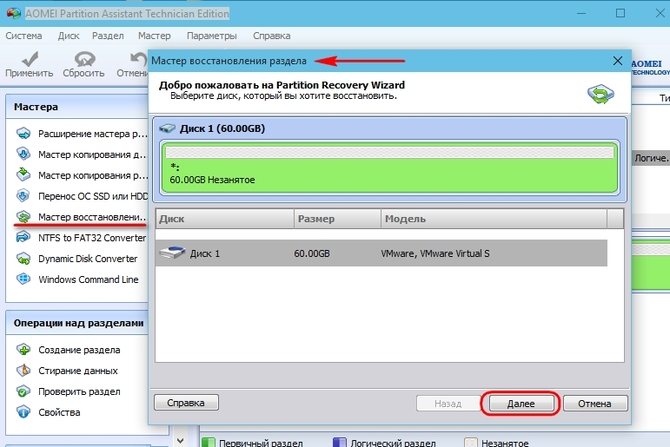The image size is (670, 447).
Task: Click the Диск 1 (60.00GB) header
Action: click(x=222, y=128)
